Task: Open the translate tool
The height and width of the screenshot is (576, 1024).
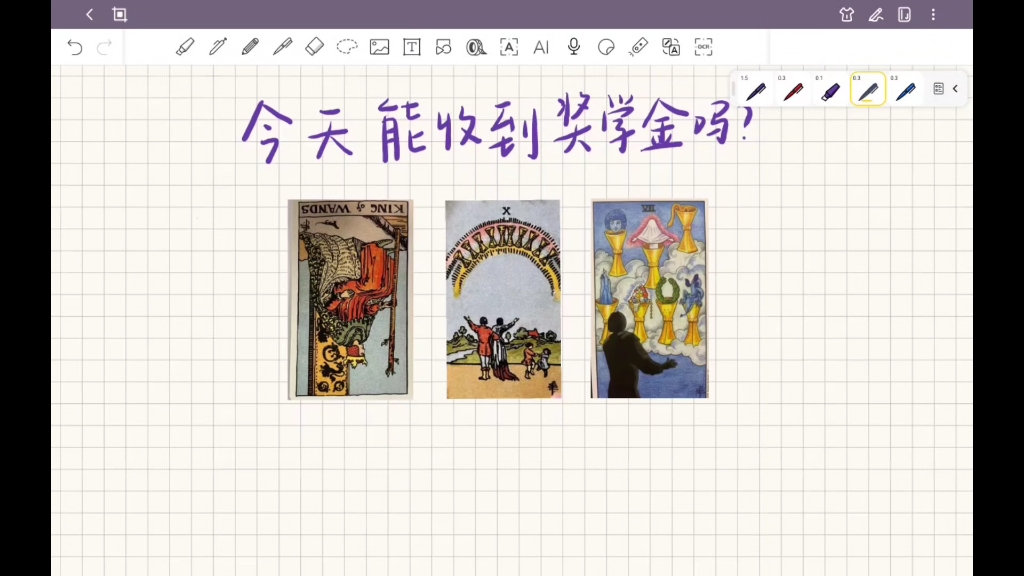Action: pyautogui.click(x=671, y=47)
